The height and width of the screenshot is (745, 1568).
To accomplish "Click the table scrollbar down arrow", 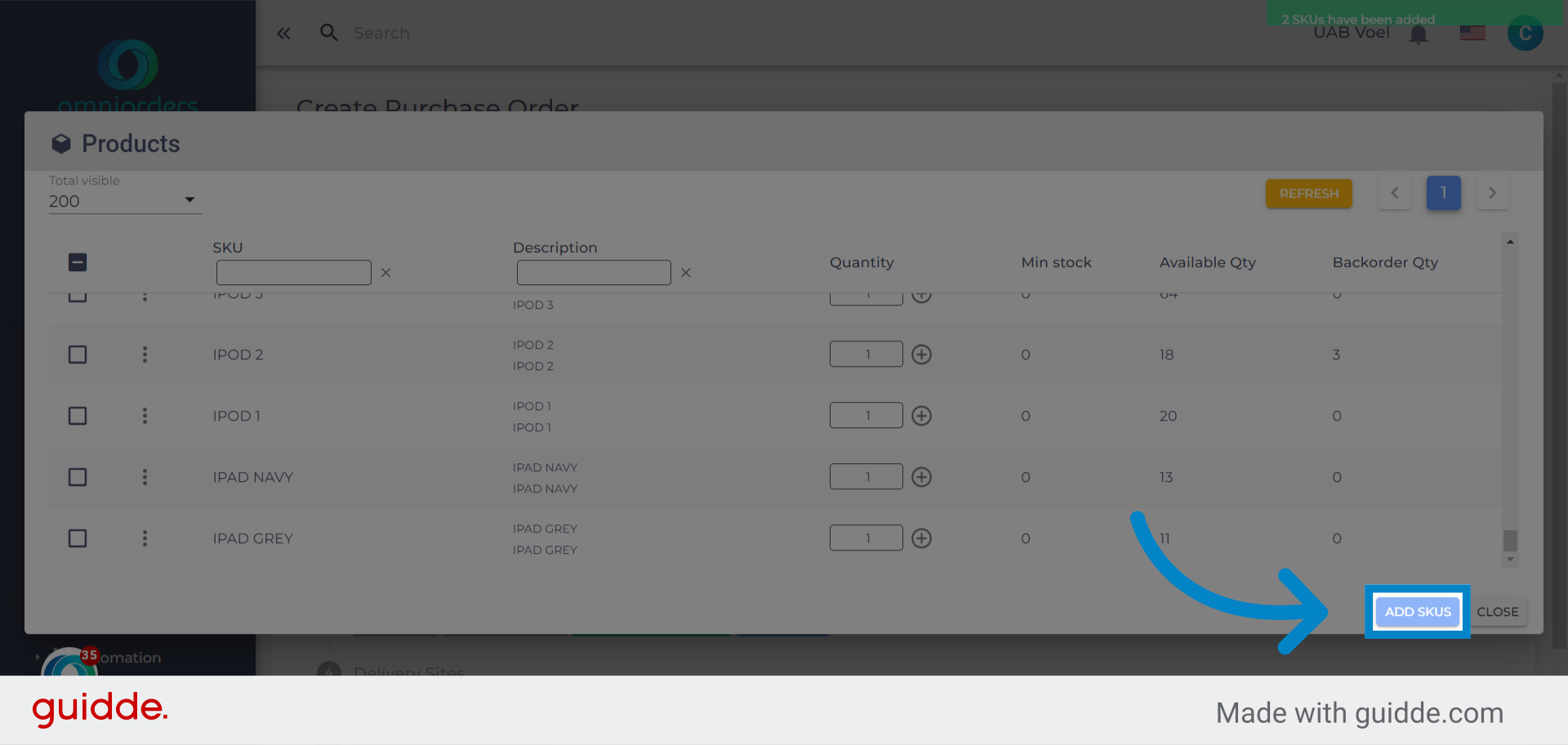I will pos(1510,560).
